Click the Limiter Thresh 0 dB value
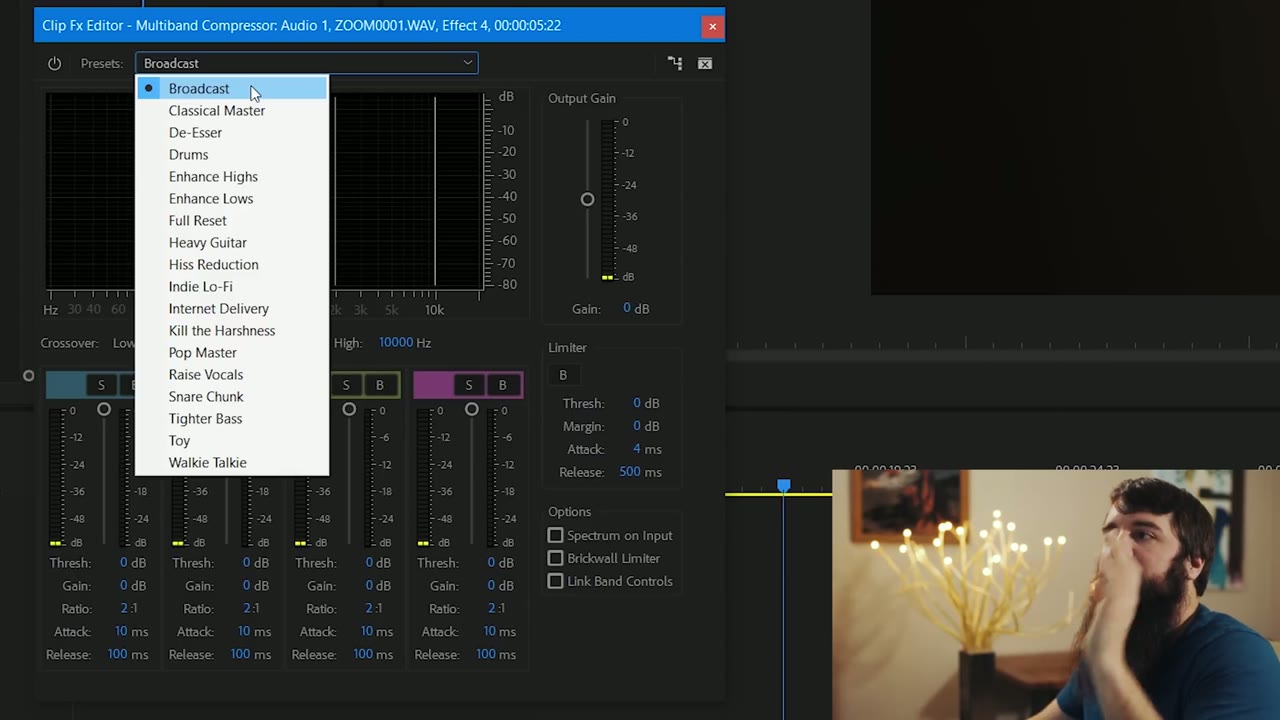 pos(646,403)
